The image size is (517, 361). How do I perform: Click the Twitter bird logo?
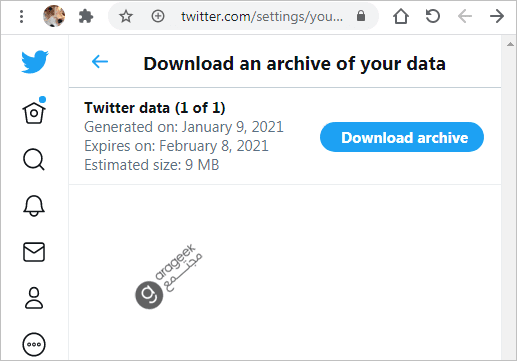[x=35, y=62]
